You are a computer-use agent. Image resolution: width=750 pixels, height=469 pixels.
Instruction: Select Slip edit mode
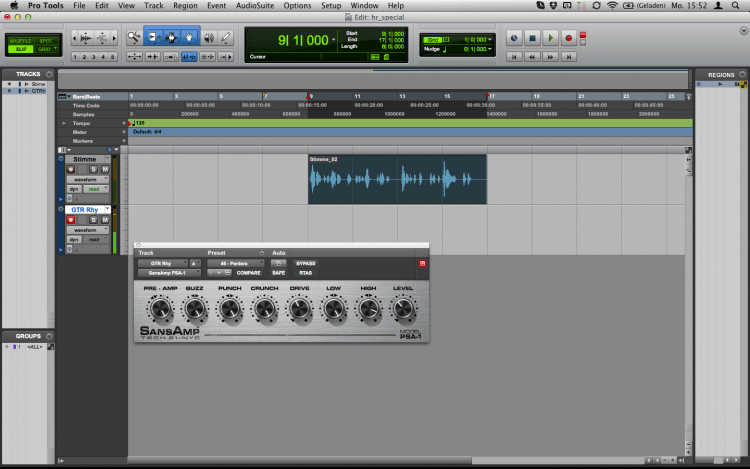20,49
